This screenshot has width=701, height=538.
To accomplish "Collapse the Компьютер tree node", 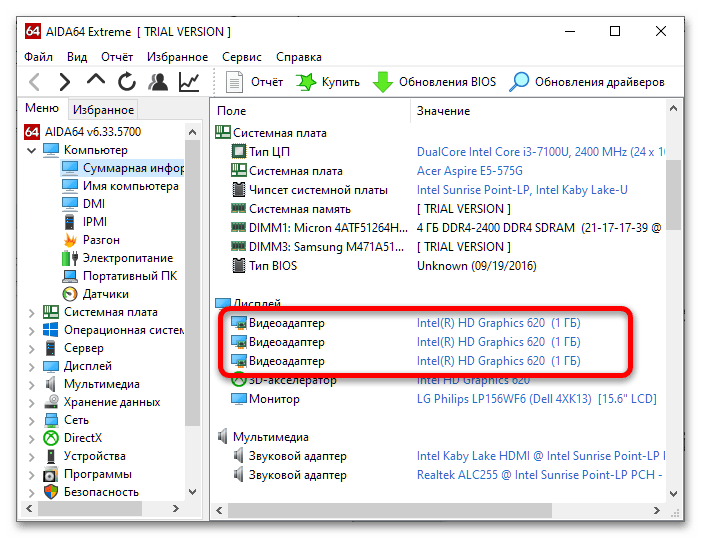I will coord(31,151).
